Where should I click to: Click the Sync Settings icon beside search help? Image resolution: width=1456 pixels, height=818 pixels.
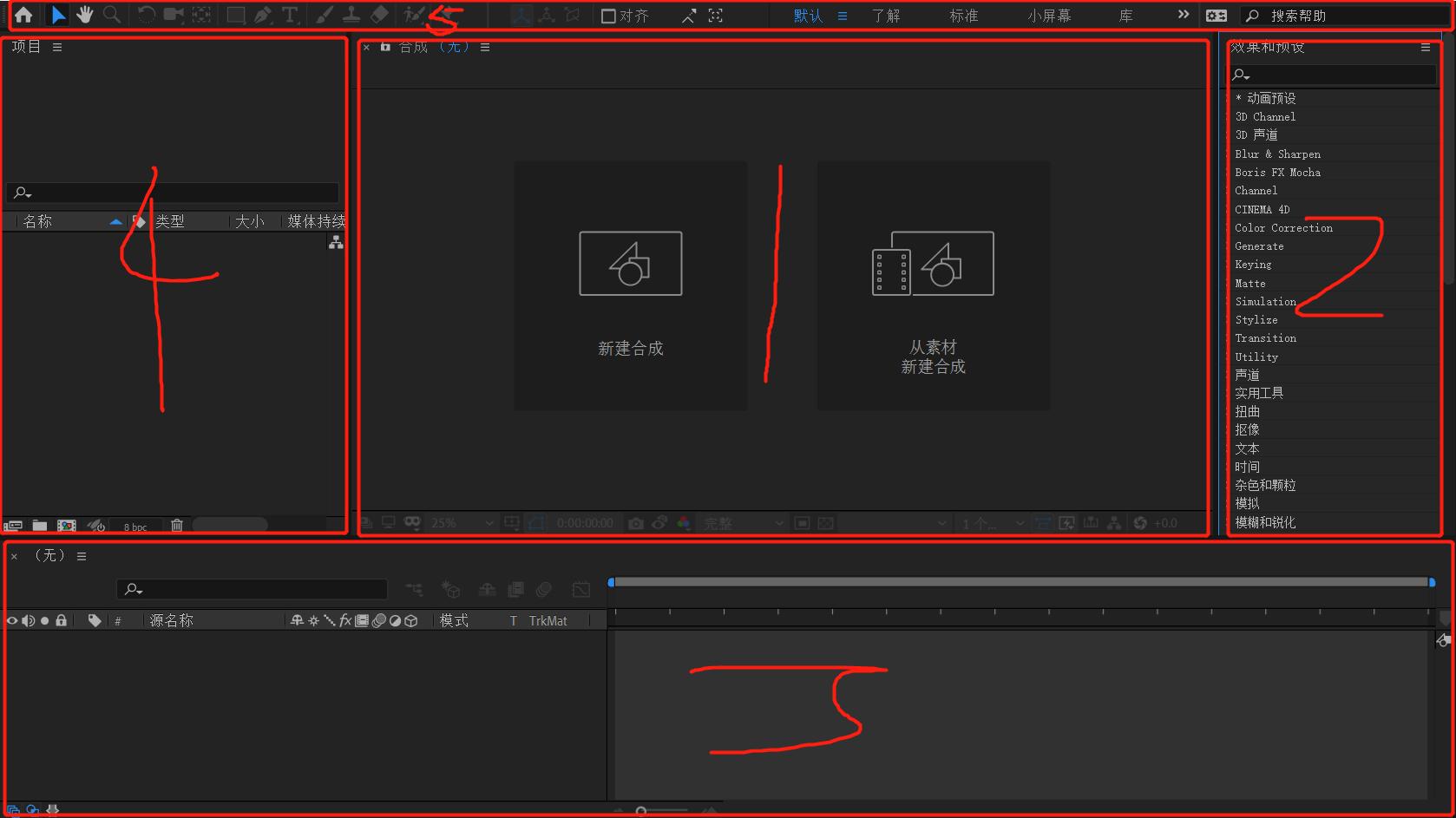pos(1217,16)
